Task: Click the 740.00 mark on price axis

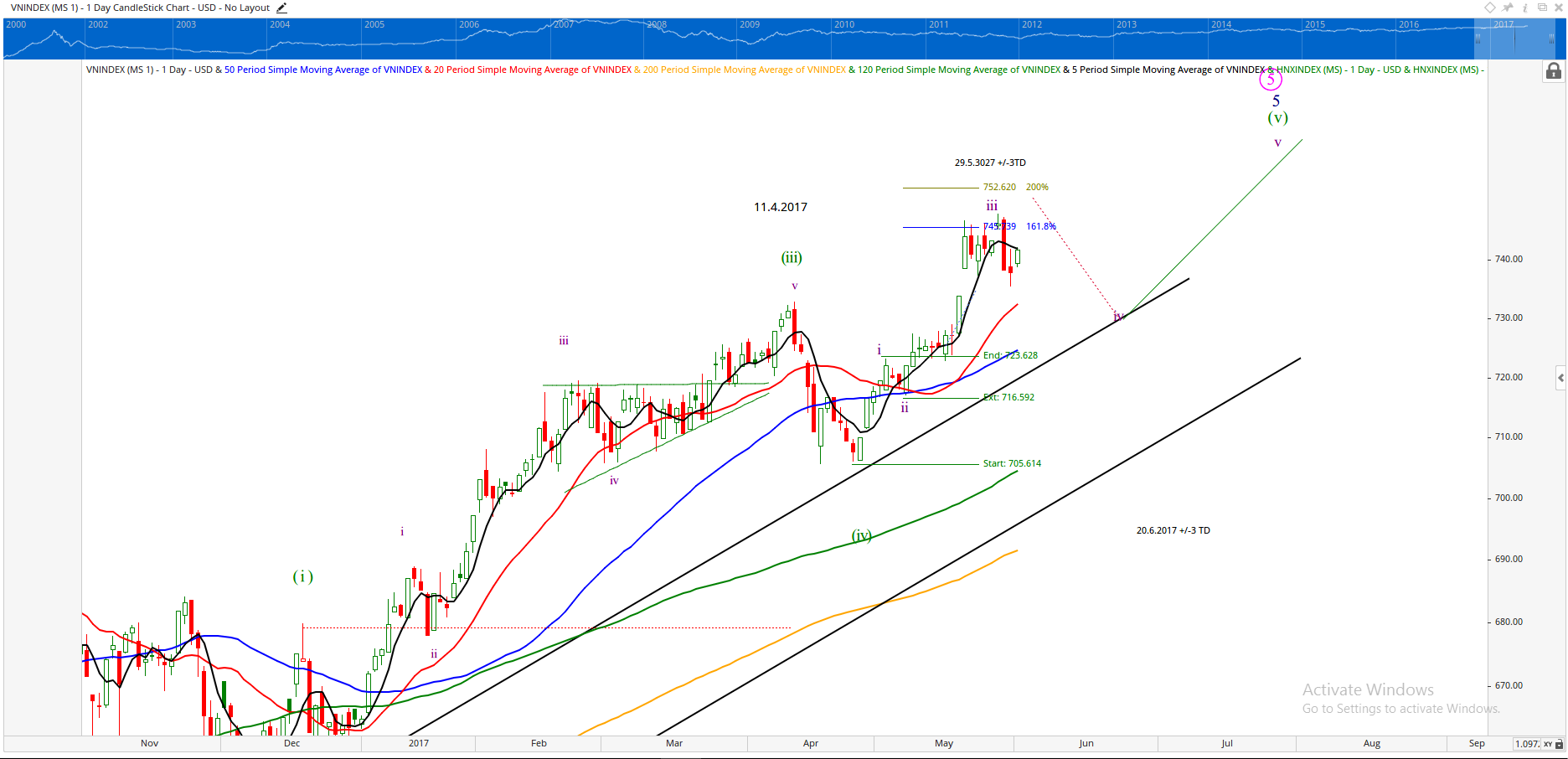Action: point(1509,260)
